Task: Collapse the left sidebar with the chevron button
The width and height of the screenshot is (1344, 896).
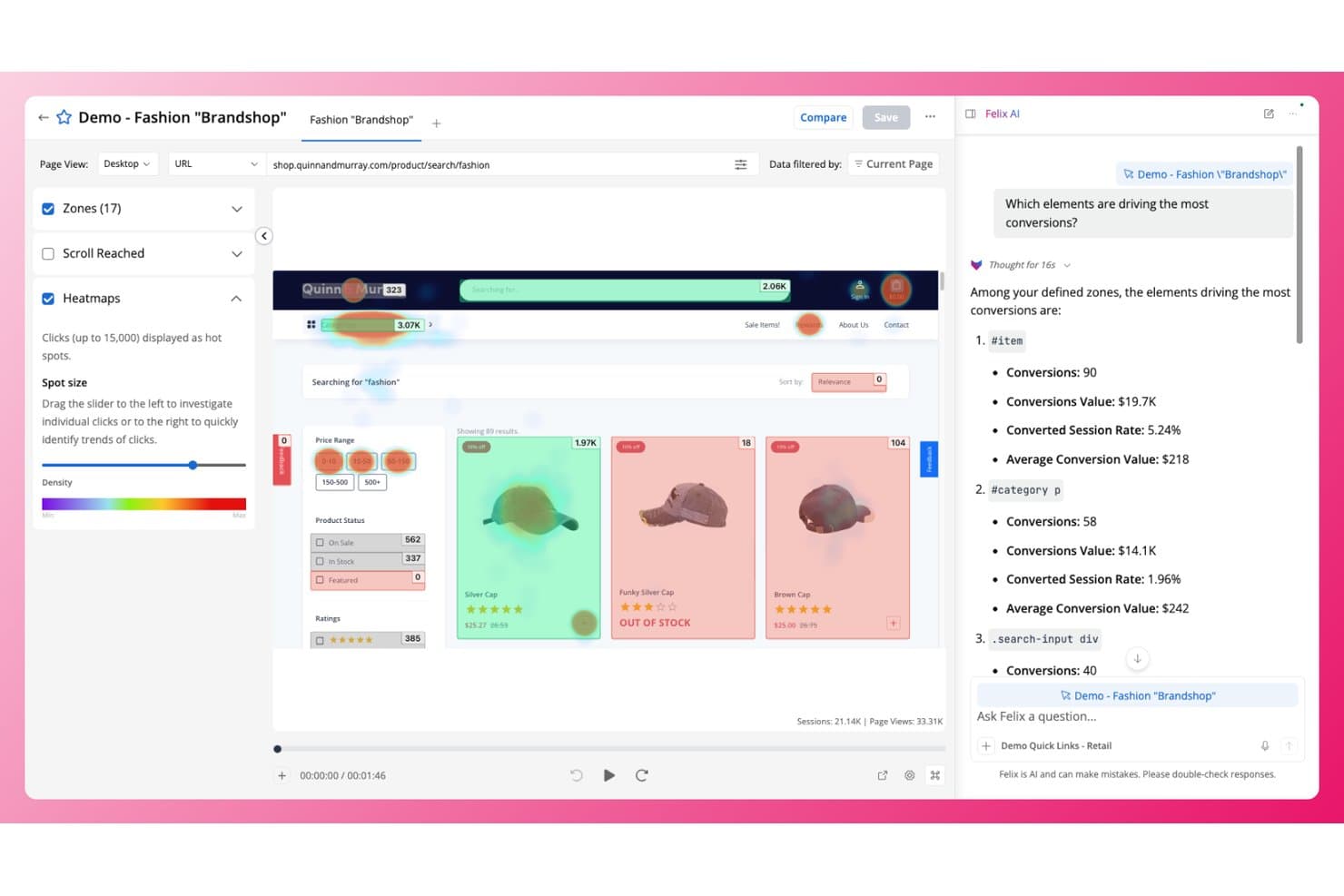Action: (x=264, y=236)
